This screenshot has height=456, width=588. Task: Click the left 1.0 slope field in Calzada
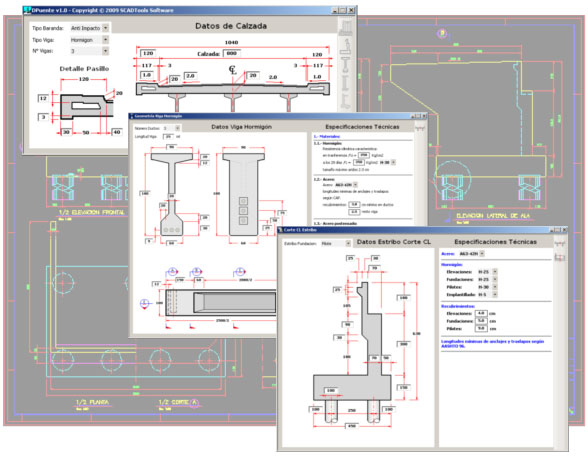(x=146, y=75)
